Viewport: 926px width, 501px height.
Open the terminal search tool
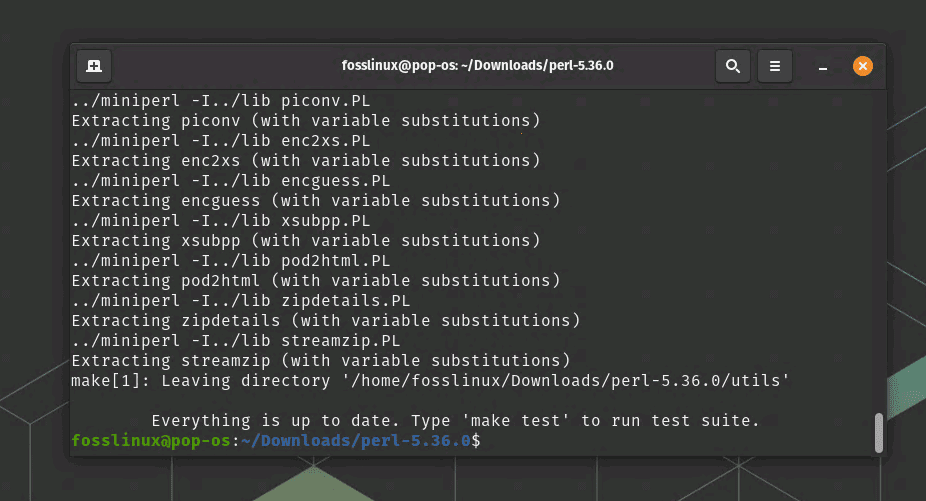click(x=733, y=66)
